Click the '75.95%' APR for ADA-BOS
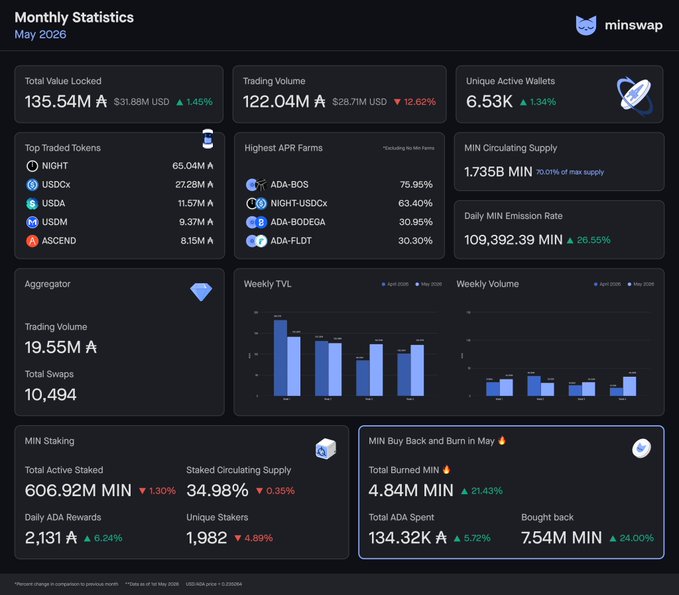The image size is (679, 595). pyautogui.click(x=416, y=184)
